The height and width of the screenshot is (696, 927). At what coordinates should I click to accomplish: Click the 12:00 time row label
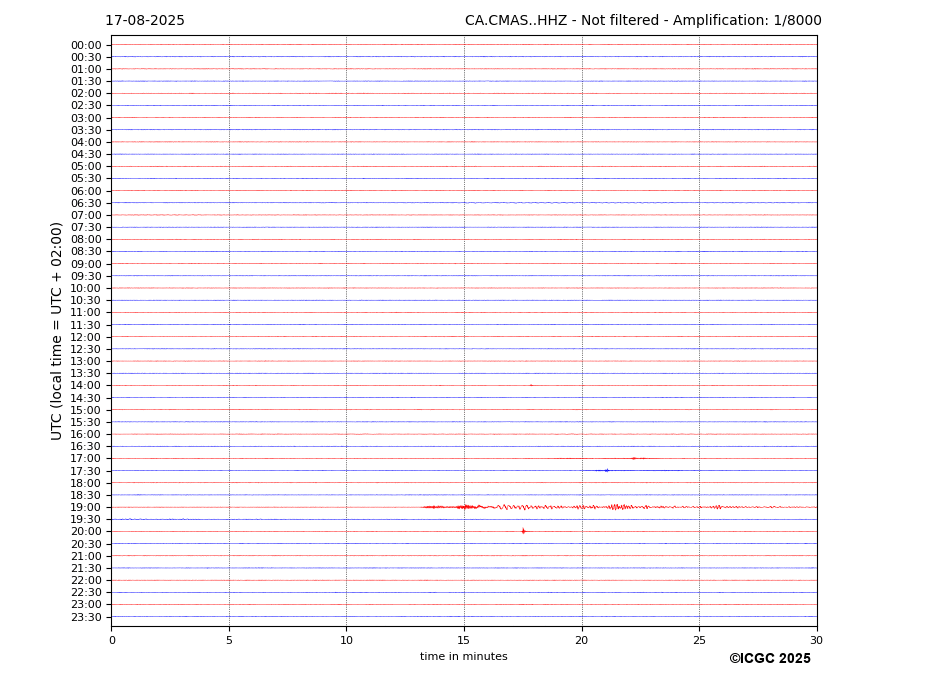point(86,337)
